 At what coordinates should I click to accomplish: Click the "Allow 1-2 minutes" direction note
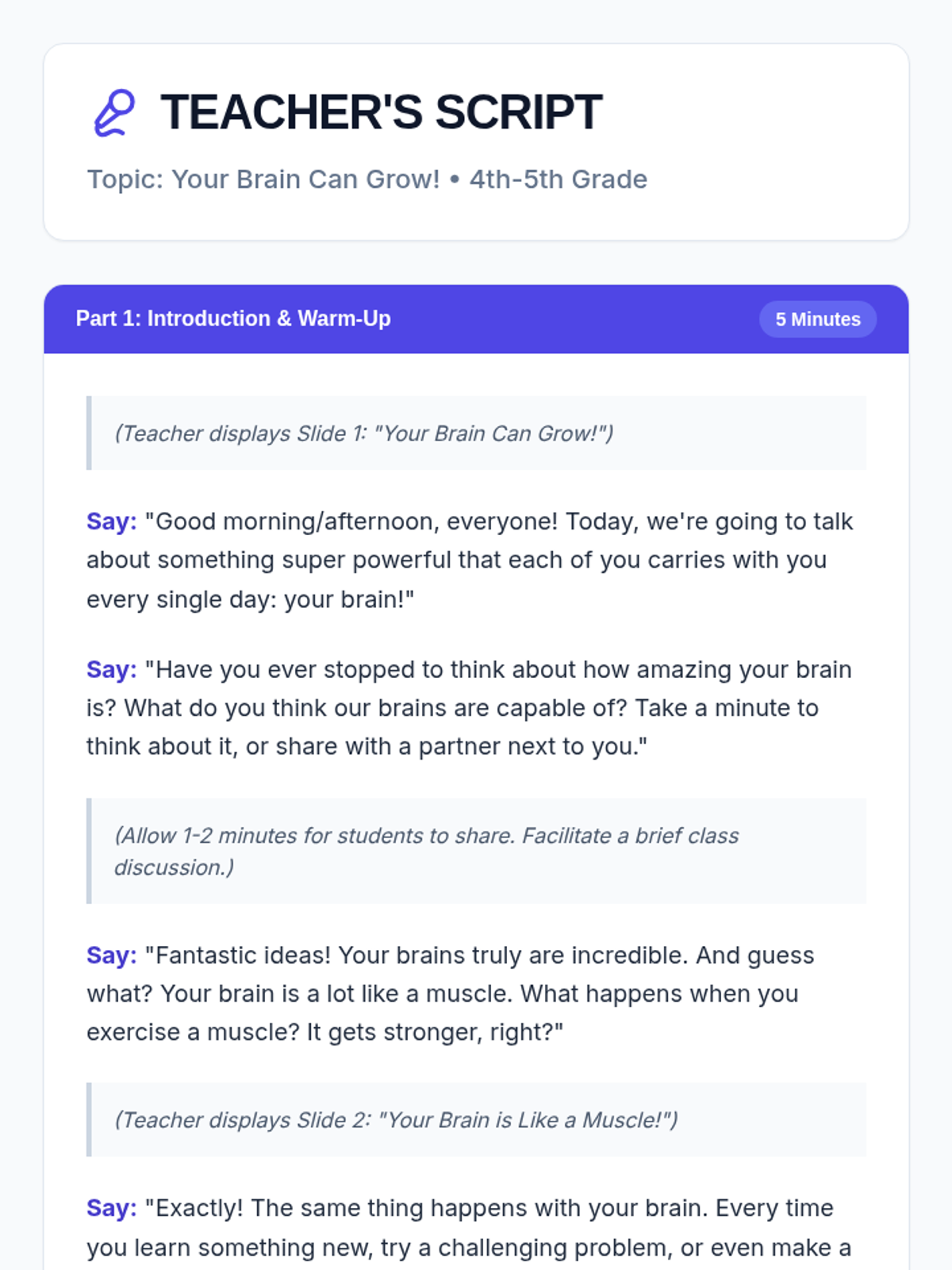[x=427, y=851]
